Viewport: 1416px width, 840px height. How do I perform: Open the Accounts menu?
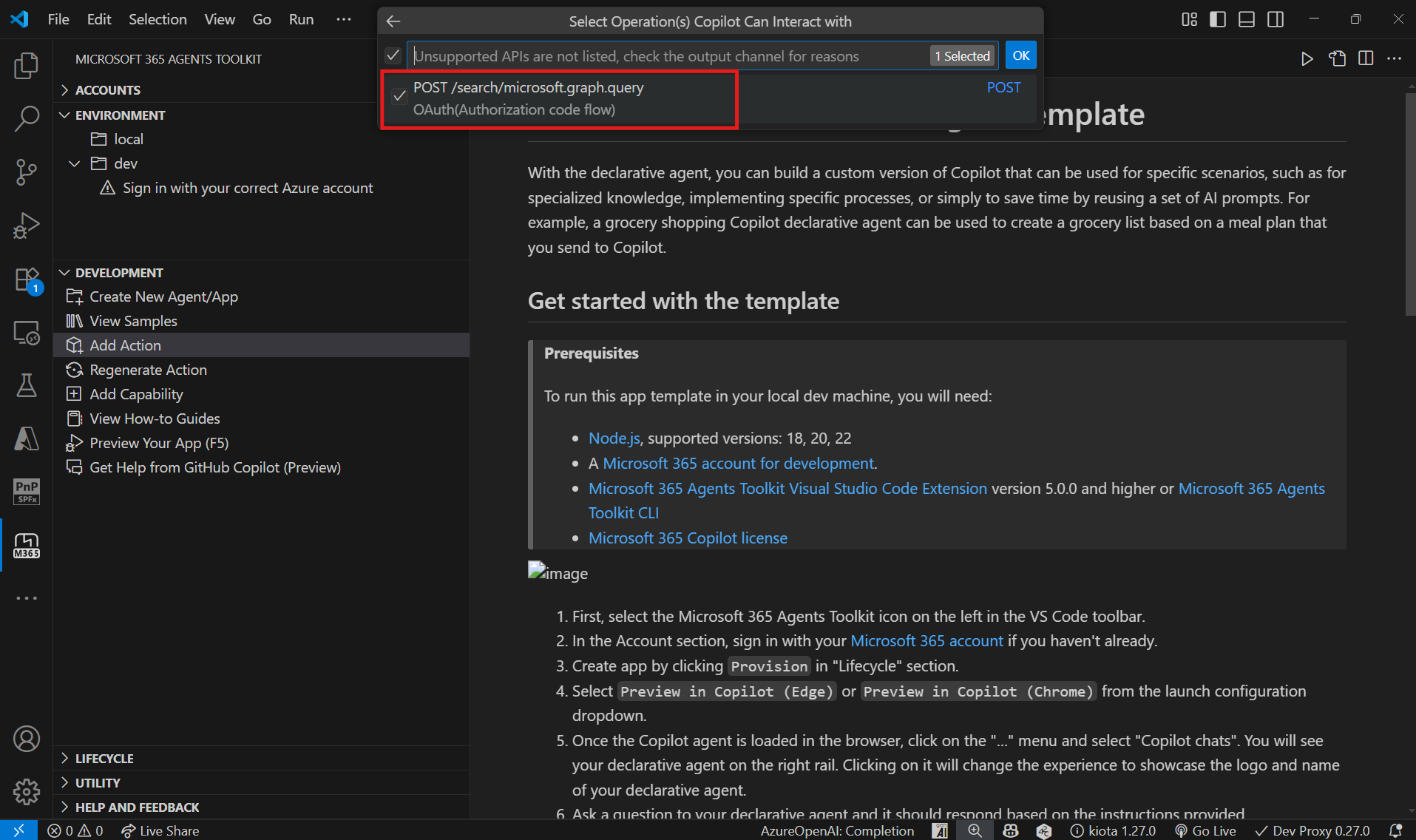point(27,739)
